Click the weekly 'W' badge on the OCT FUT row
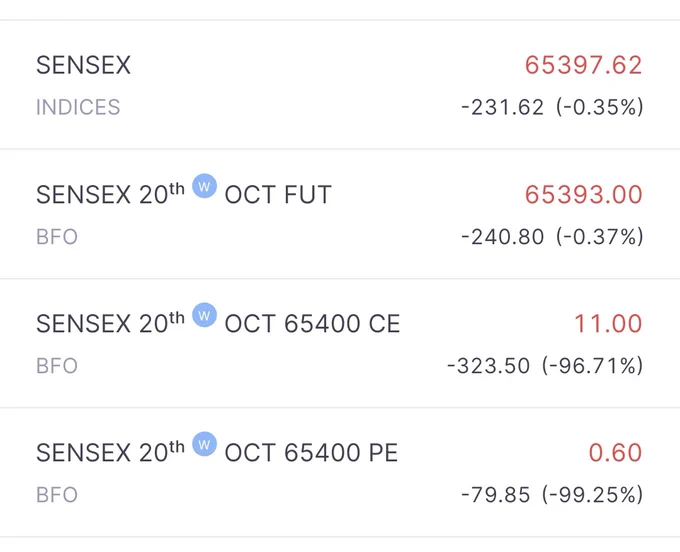This screenshot has width=680, height=552. click(x=204, y=186)
